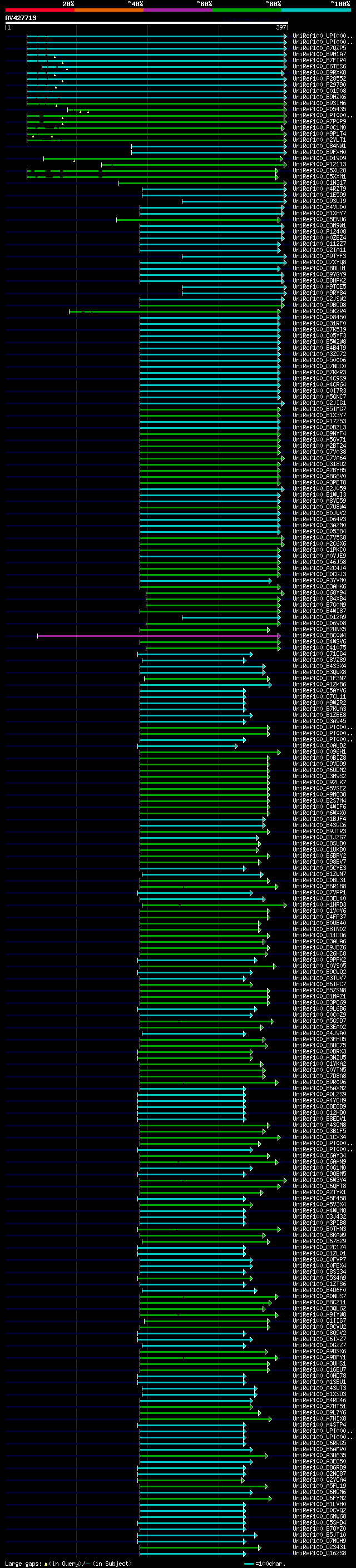Click hit label UniRef100_P28552

click(x=319, y=78)
